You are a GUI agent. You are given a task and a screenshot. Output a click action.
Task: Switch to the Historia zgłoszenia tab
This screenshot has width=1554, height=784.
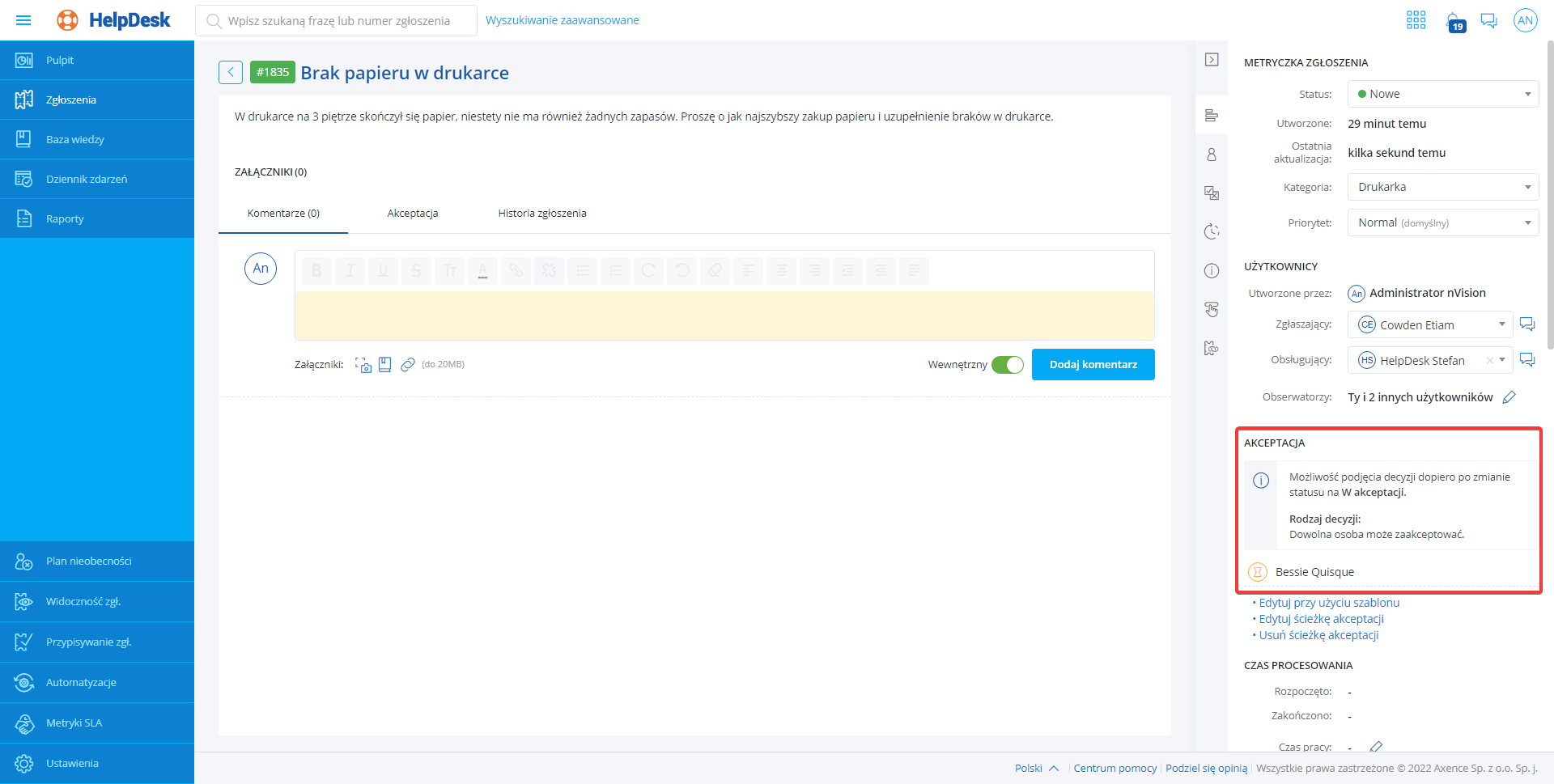[x=541, y=214]
